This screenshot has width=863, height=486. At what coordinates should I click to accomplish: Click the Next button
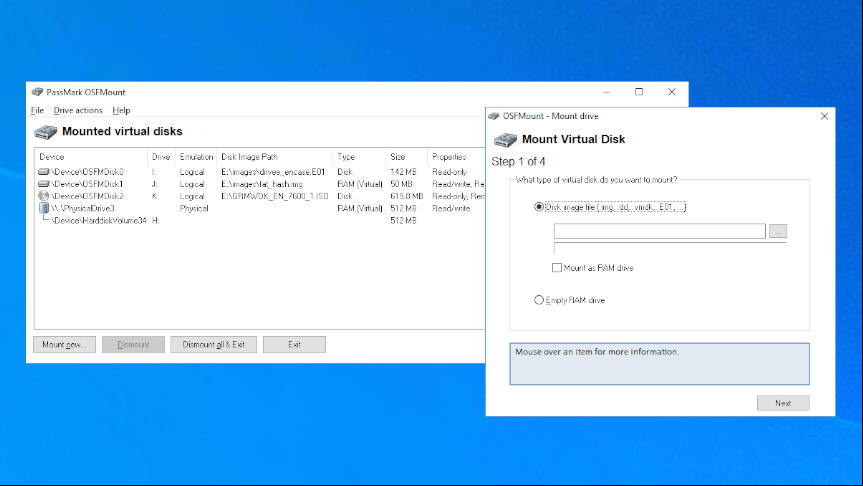[783, 403]
